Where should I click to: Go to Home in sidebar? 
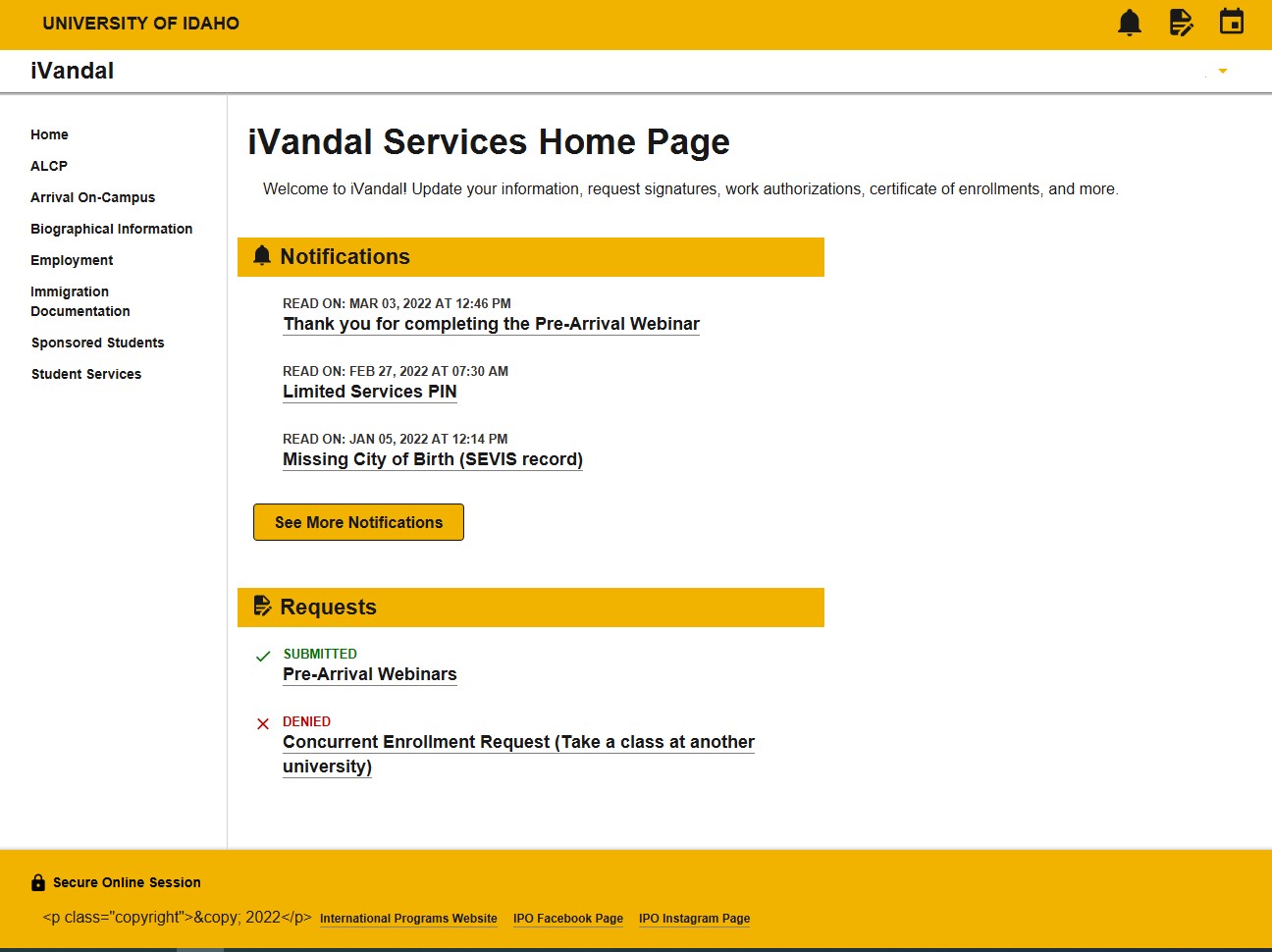(x=49, y=134)
